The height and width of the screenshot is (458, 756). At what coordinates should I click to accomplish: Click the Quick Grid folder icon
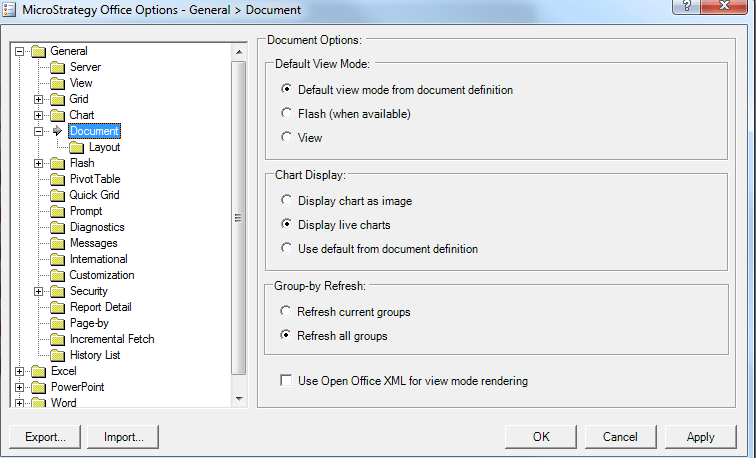pyautogui.click(x=57, y=195)
